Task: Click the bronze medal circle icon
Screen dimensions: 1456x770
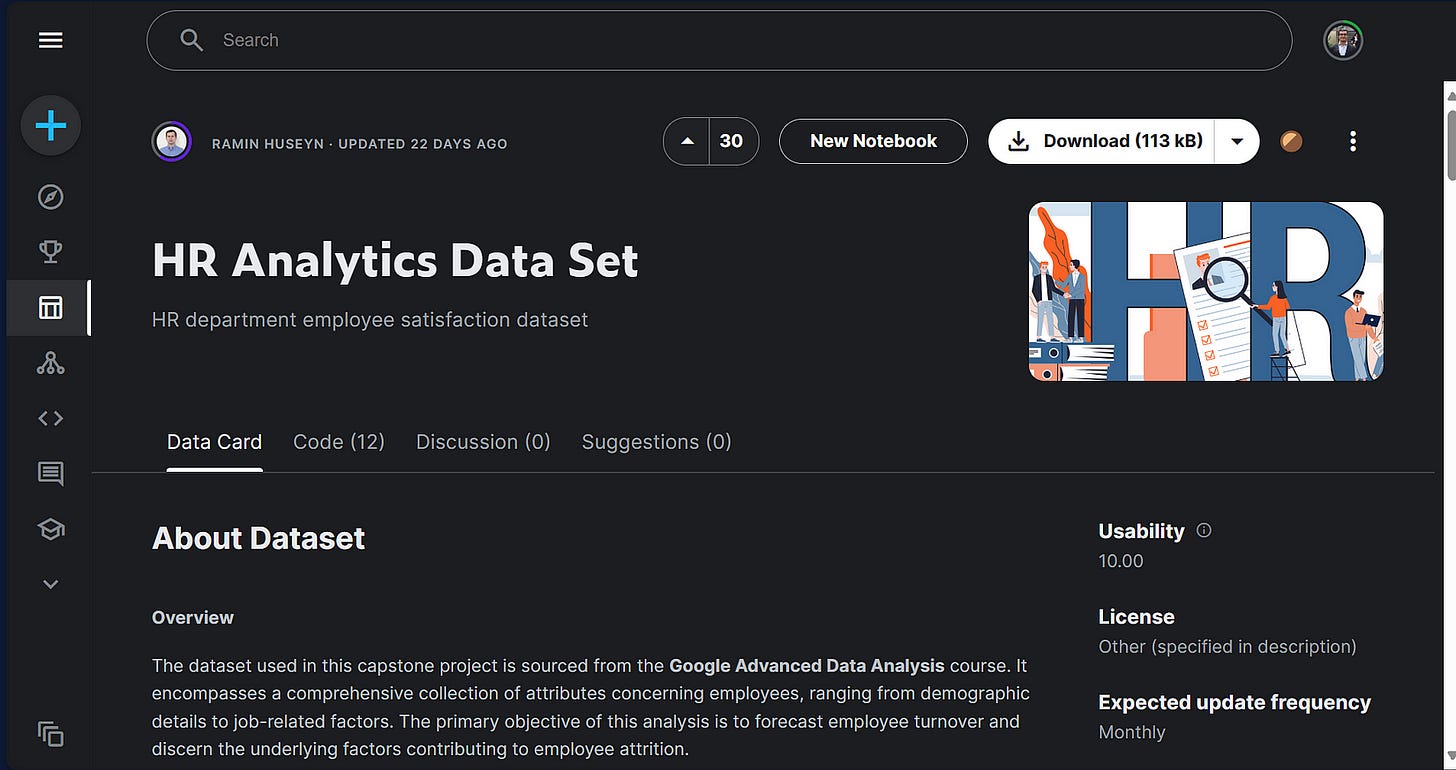Action: point(1292,141)
